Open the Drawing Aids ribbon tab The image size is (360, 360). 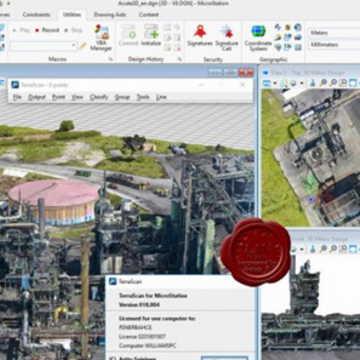click(110, 15)
